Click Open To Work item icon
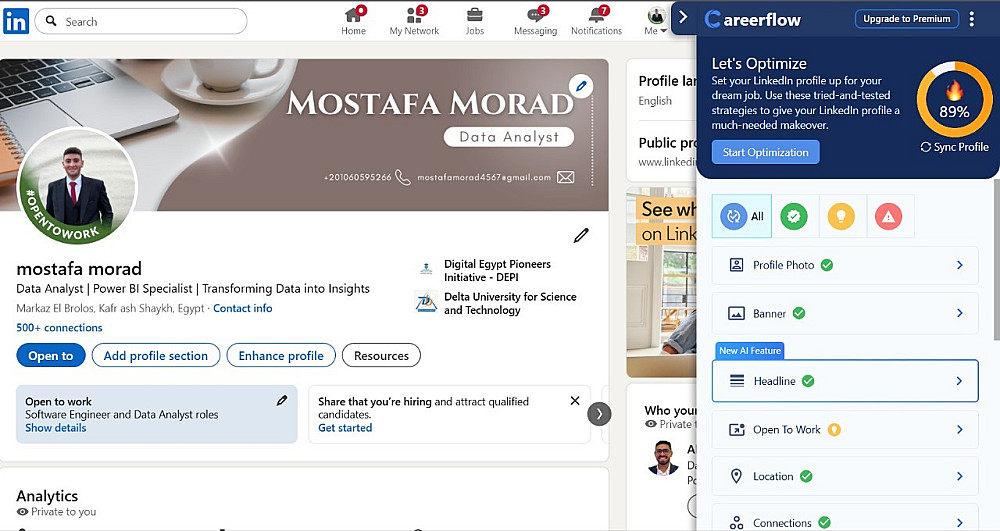This screenshot has width=1000, height=531. 737,430
